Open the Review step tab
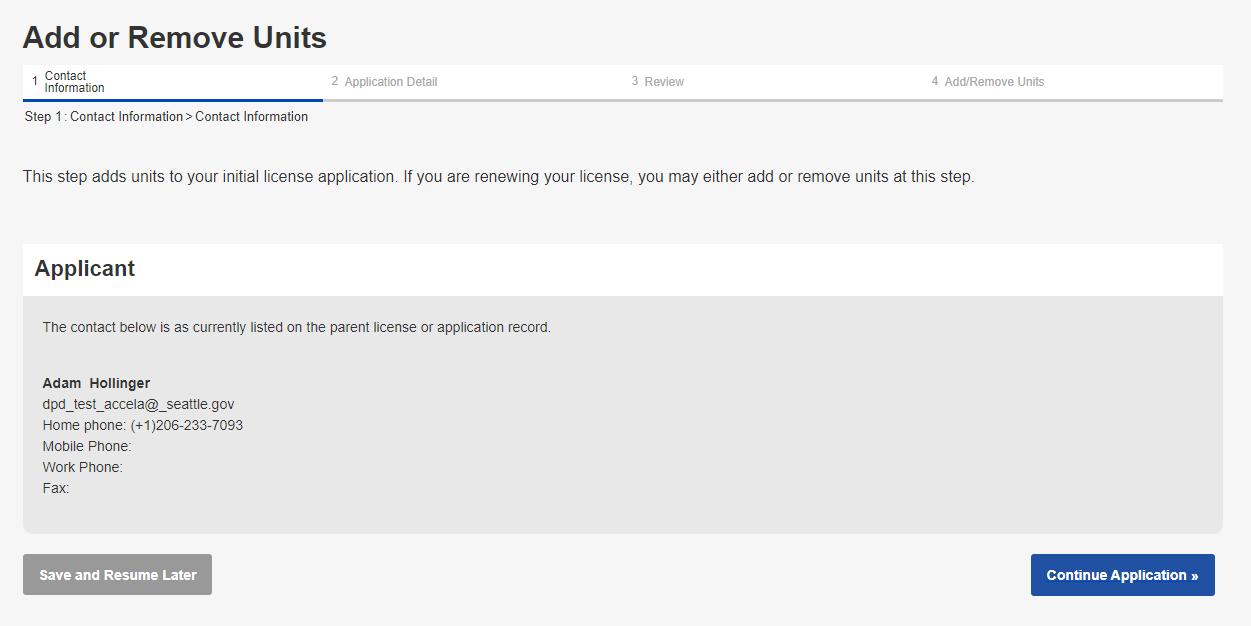The image size is (1251, 626). pos(664,82)
